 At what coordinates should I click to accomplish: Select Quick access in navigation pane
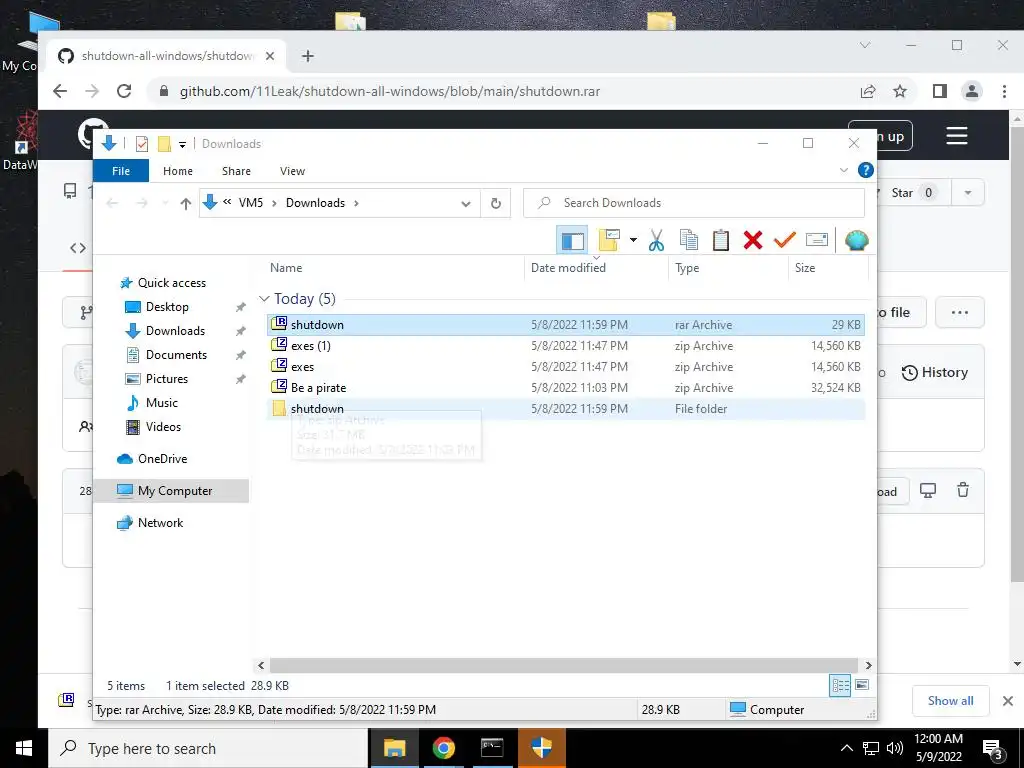172,283
